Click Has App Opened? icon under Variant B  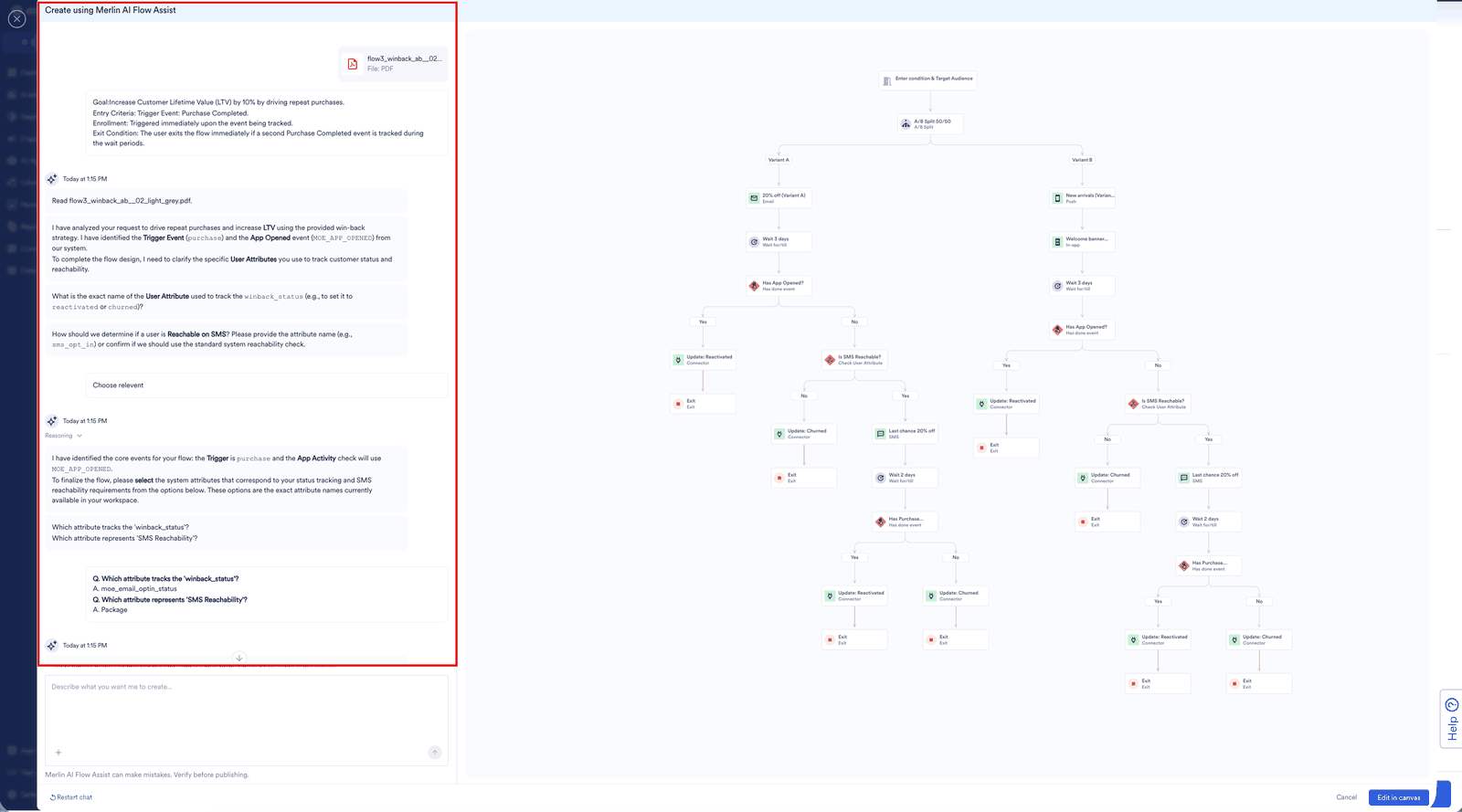pos(1057,330)
